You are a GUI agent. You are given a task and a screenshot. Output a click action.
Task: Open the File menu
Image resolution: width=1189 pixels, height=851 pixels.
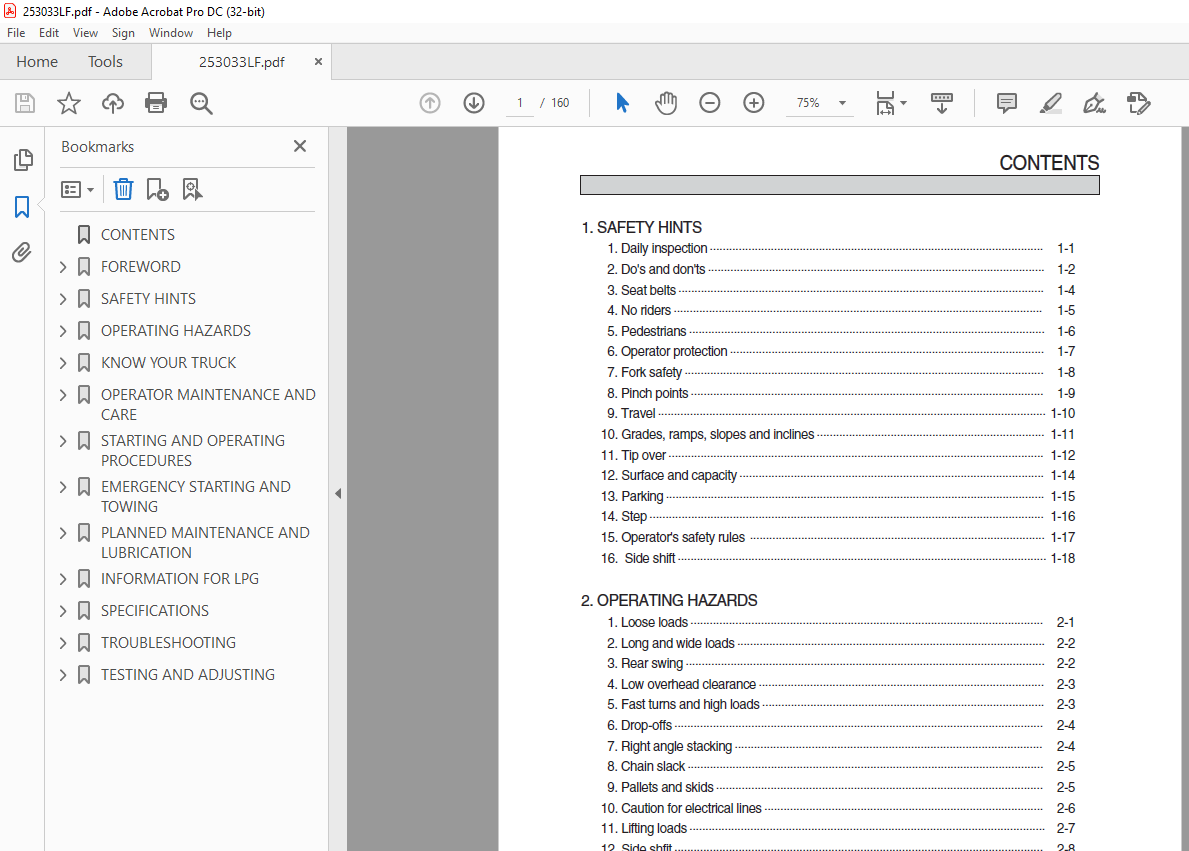(x=16, y=33)
